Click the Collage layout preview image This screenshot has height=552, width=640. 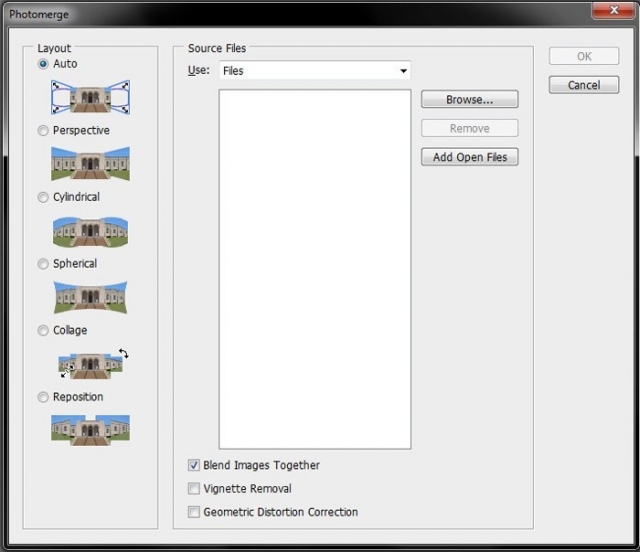coord(92,364)
